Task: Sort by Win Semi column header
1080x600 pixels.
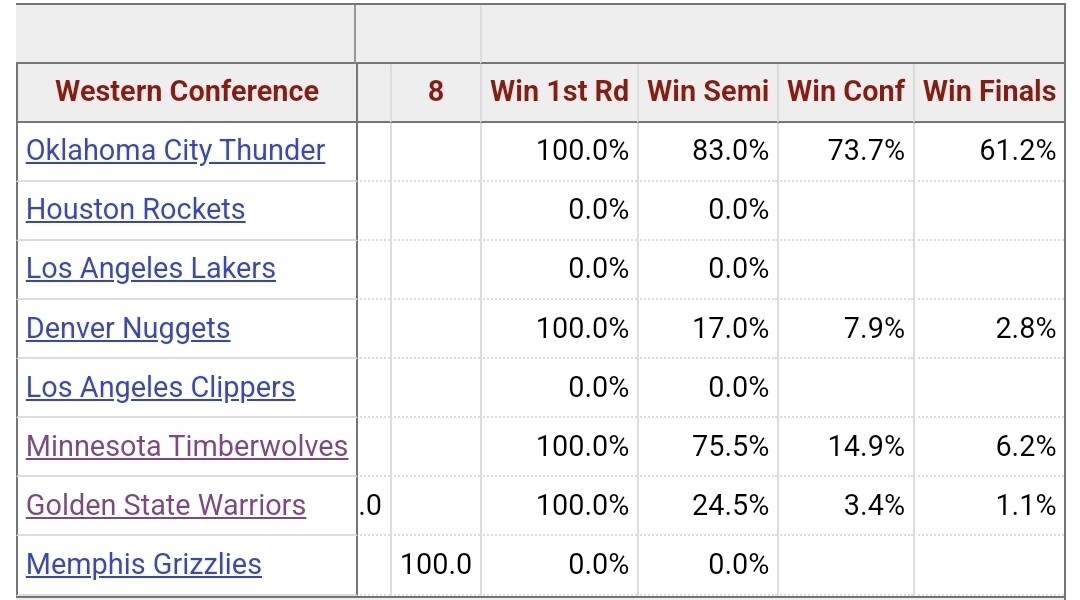Action: coord(708,91)
